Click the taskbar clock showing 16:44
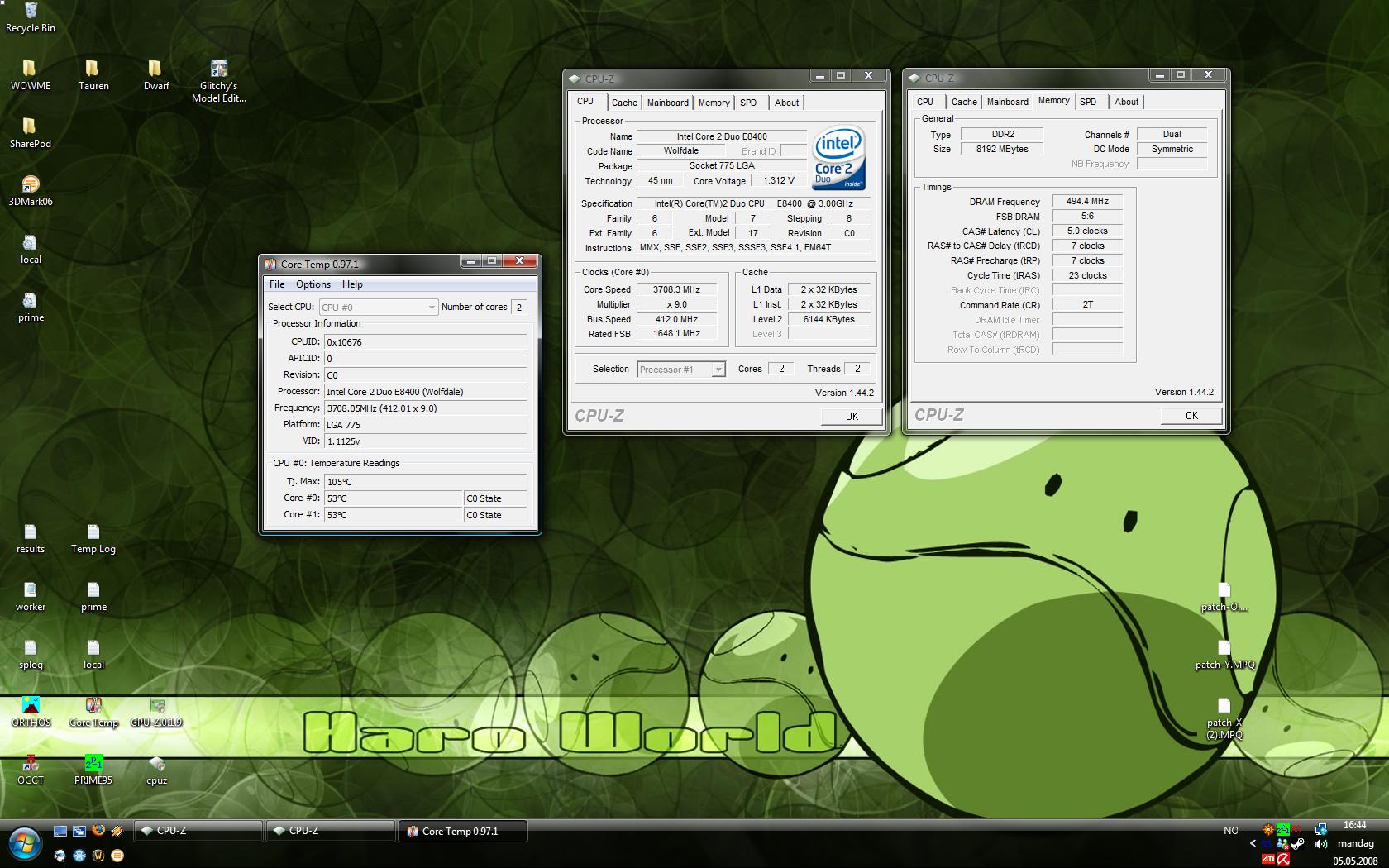The height and width of the screenshot is (868, 1389). pyautogui.click(x=1355, y=825)
